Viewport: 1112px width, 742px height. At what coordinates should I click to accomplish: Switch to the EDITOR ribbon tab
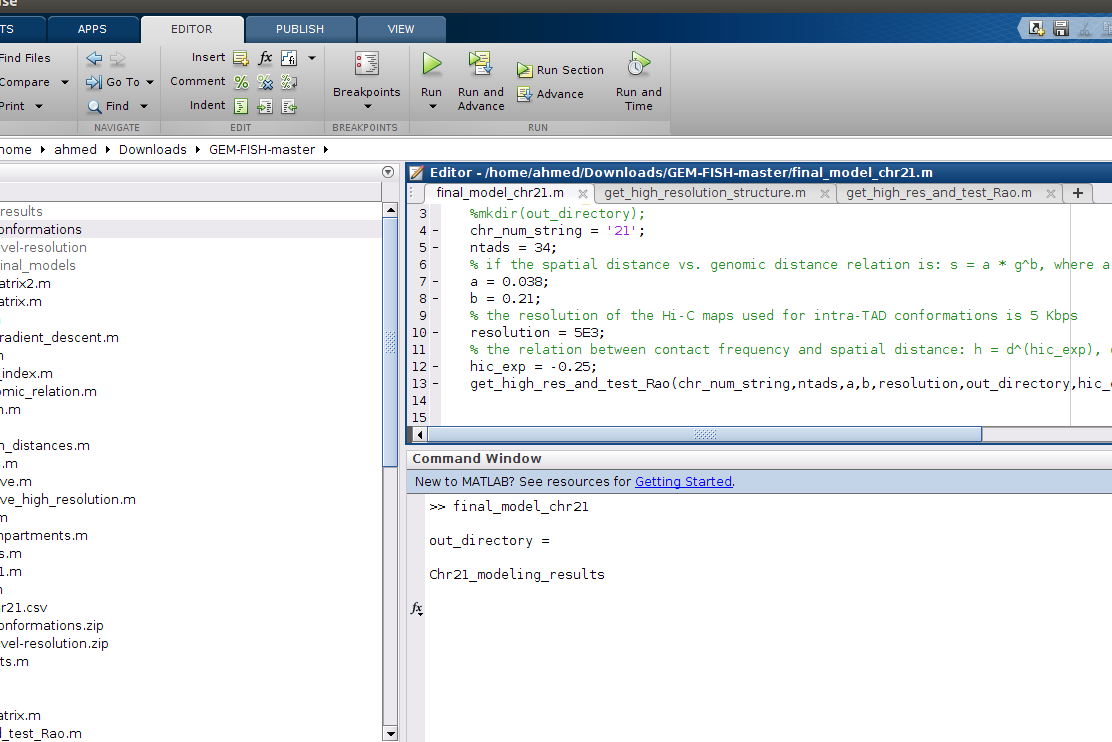click(191, 29)
